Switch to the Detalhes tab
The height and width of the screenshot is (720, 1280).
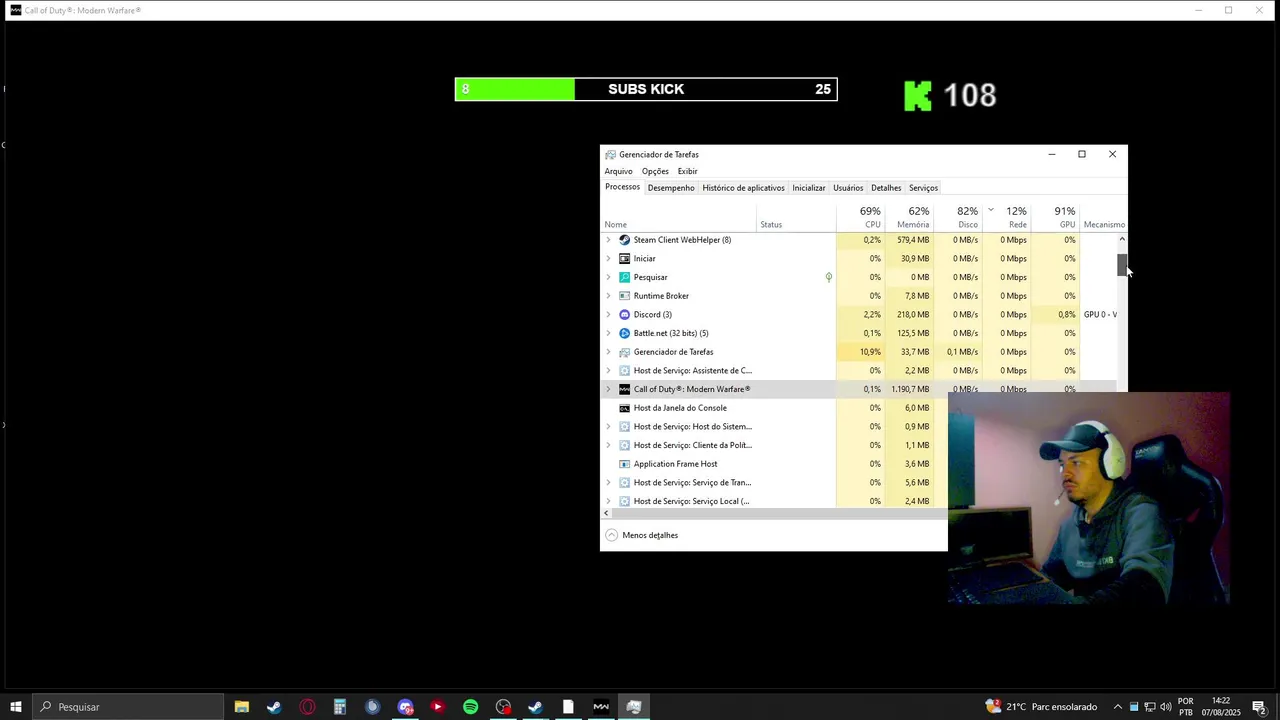point(886,188)
